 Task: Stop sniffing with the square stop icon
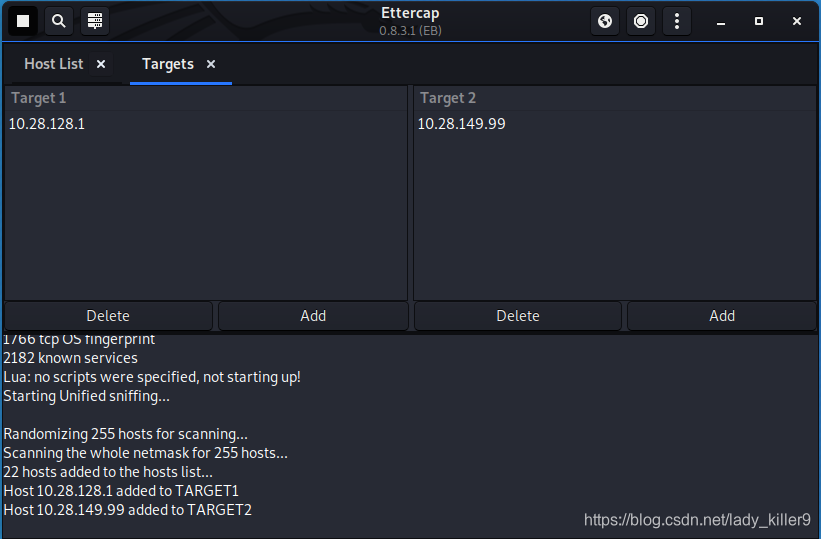(23, 21)
